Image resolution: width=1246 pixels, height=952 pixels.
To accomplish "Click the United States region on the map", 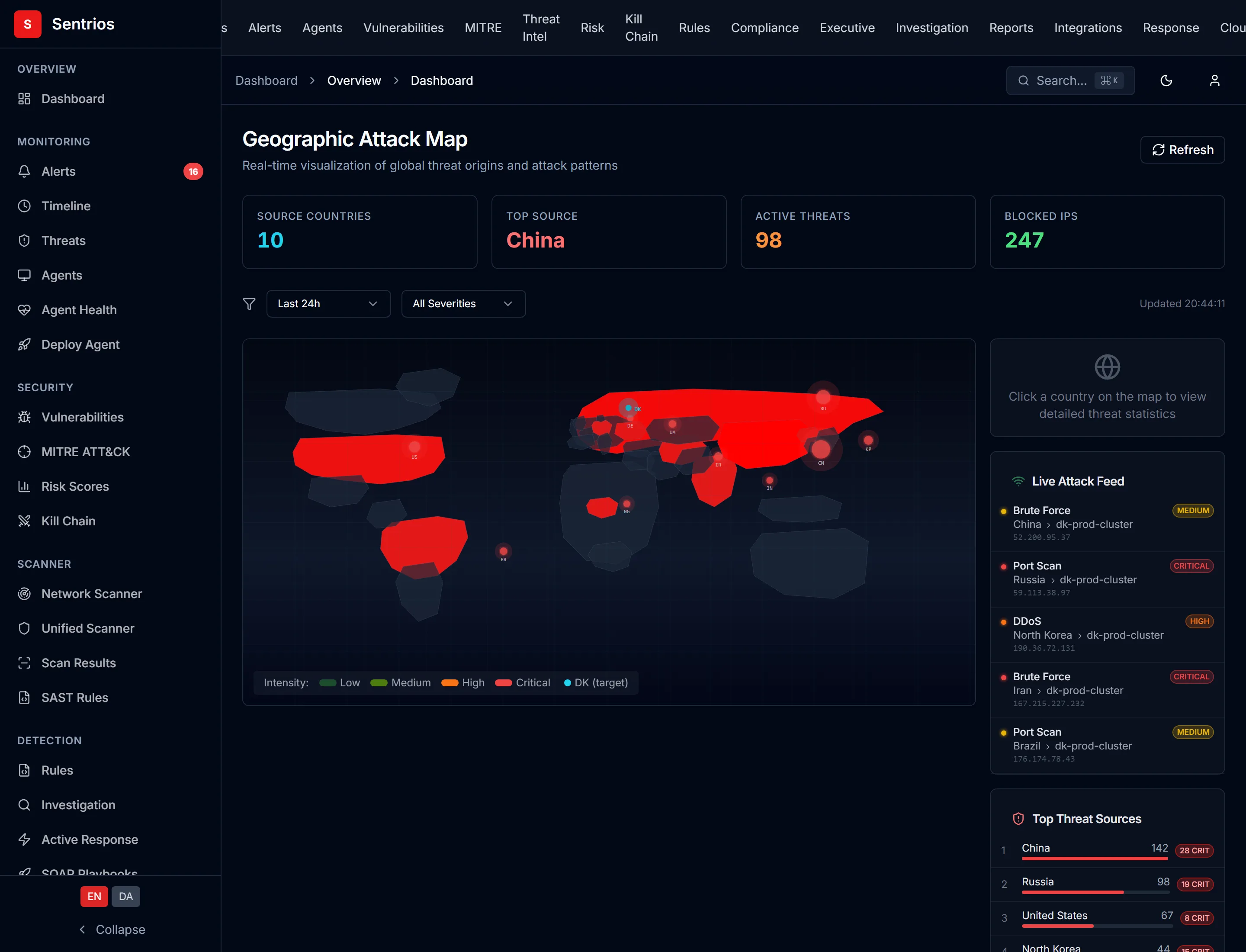I will 368,459.
